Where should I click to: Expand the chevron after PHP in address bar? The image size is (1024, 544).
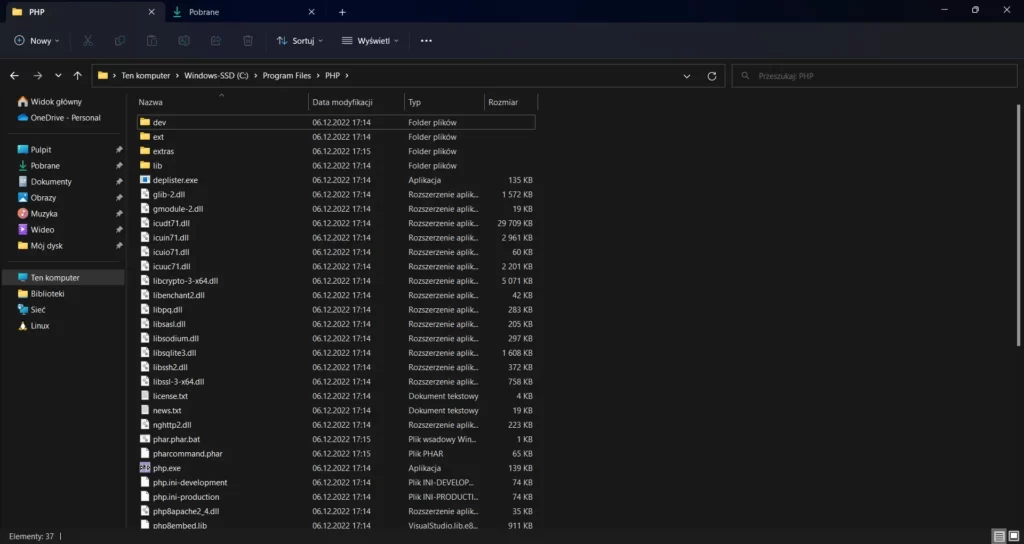click(347, 76)
